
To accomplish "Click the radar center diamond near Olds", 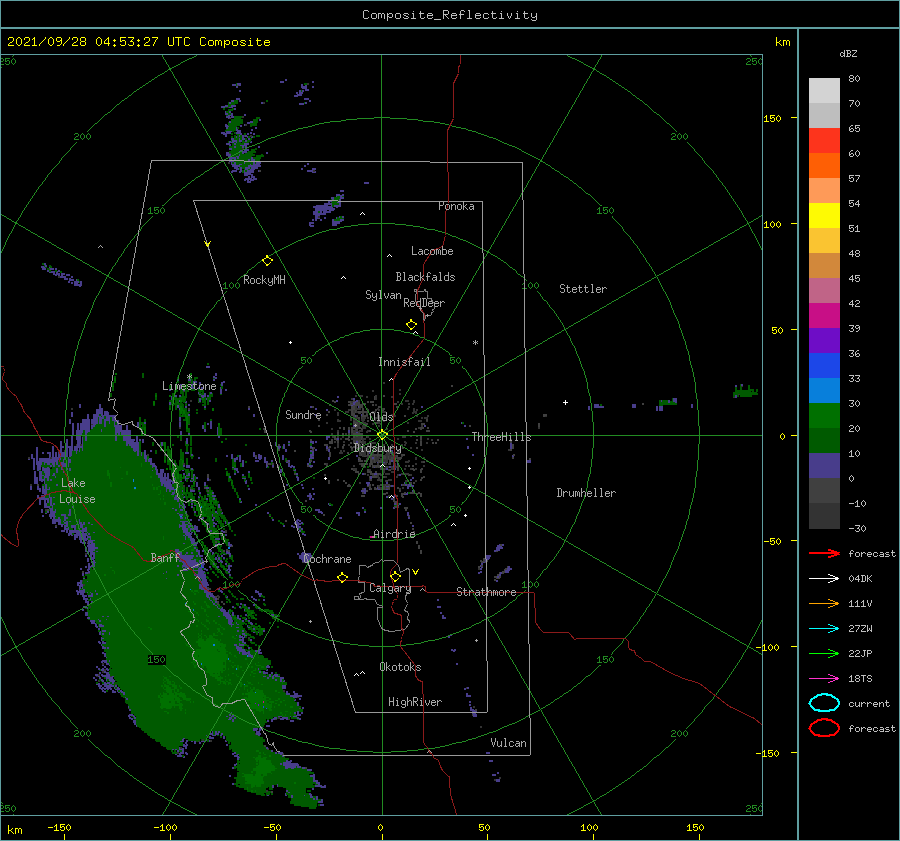I will pos(382,435).
